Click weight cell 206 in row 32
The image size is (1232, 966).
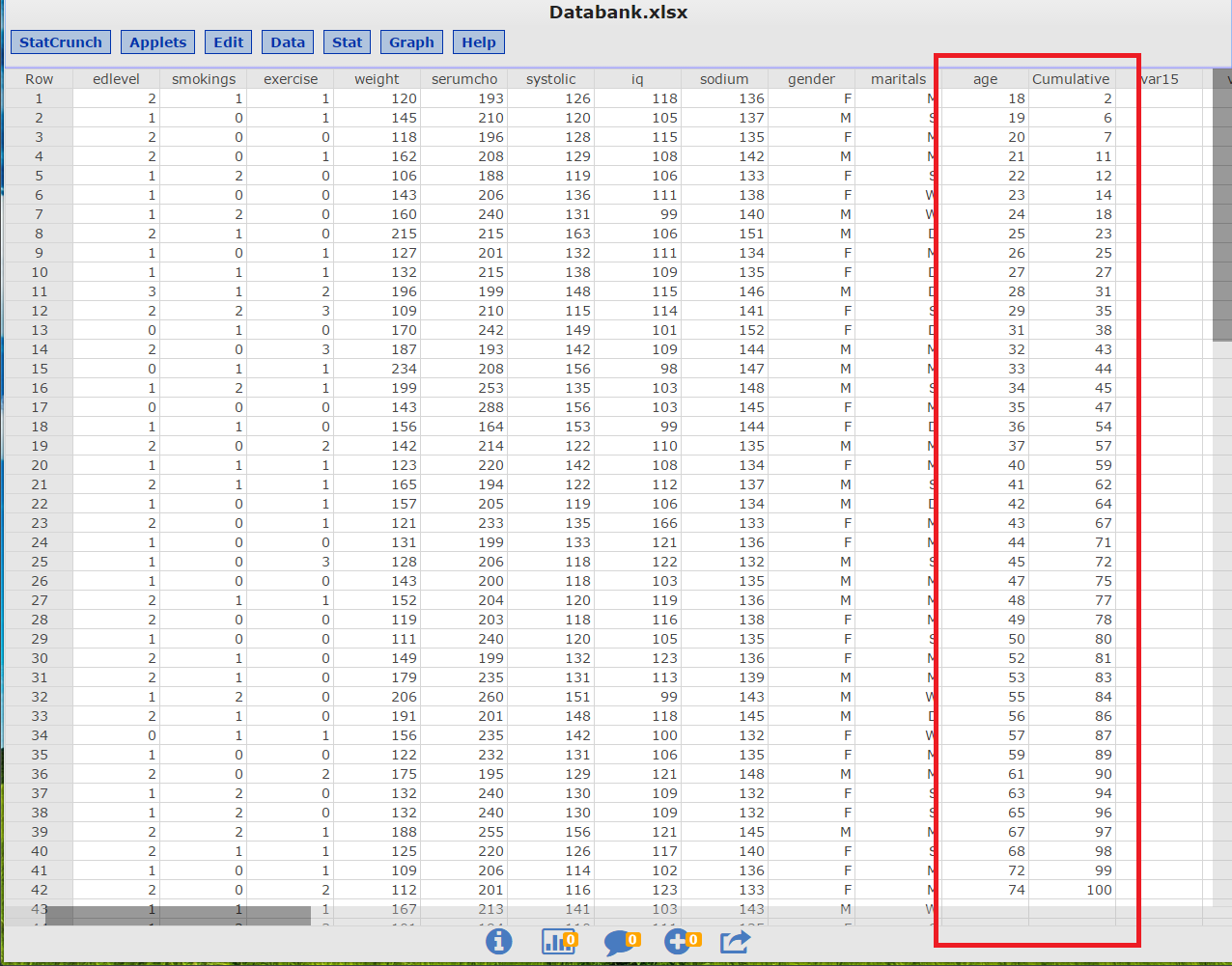tap(377, 697)
